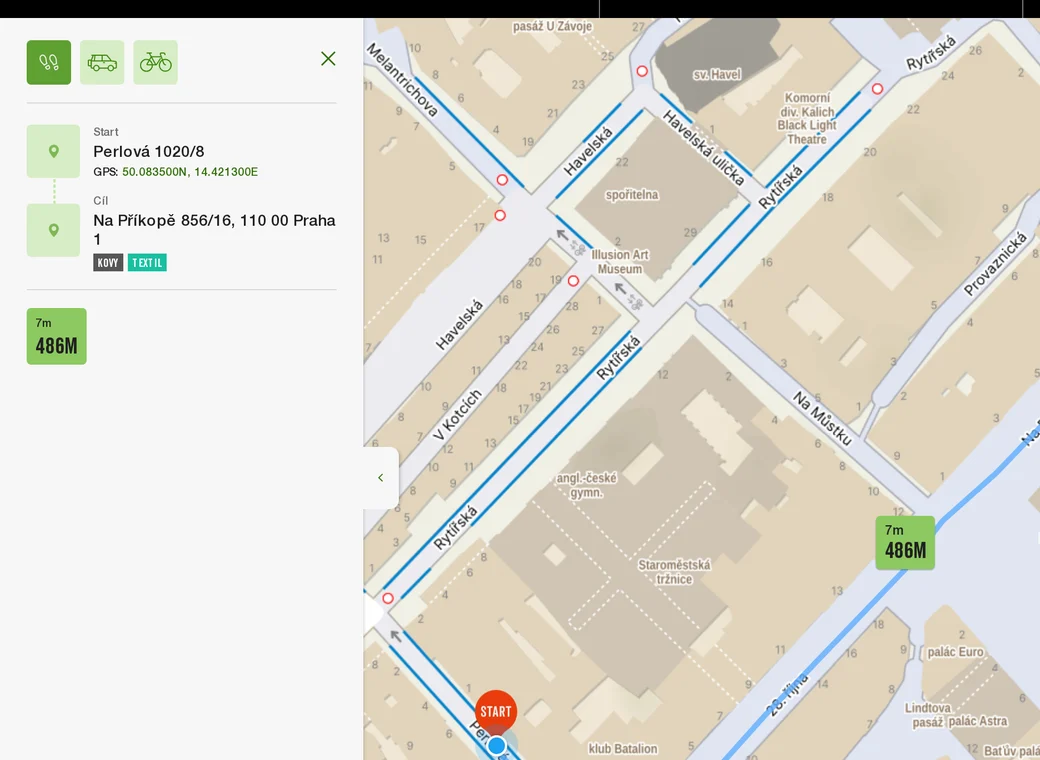
Task: Click the Illusion Art Museum map label
Action: point(620,262)
